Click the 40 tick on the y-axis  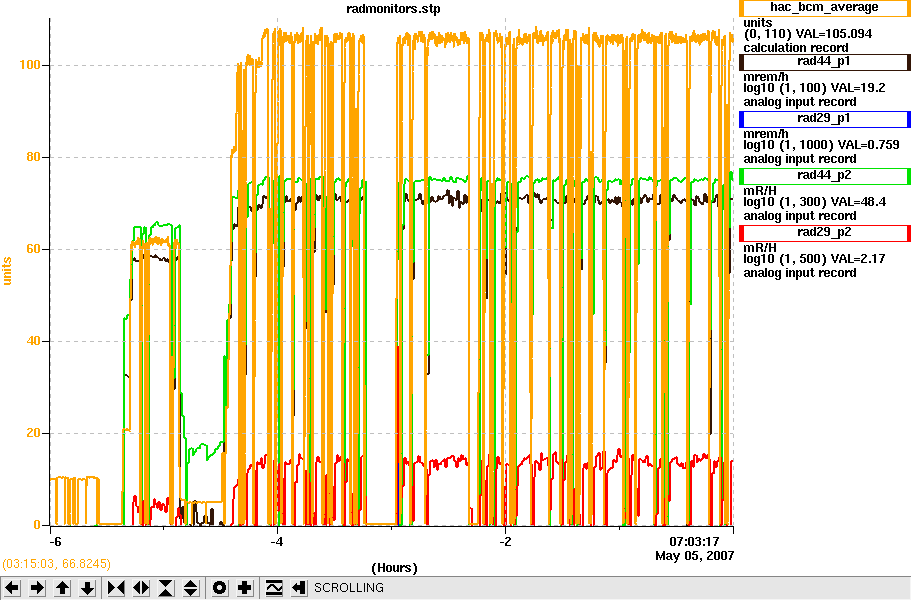tap(33, 341)
